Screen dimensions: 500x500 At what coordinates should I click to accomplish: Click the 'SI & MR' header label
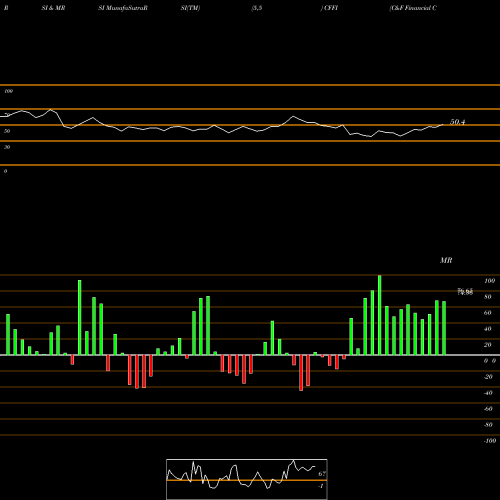coord(53,8)
